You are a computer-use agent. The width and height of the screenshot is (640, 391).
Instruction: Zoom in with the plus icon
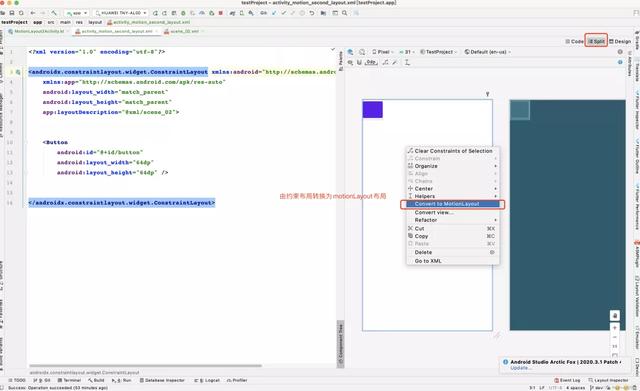[615, 327]
